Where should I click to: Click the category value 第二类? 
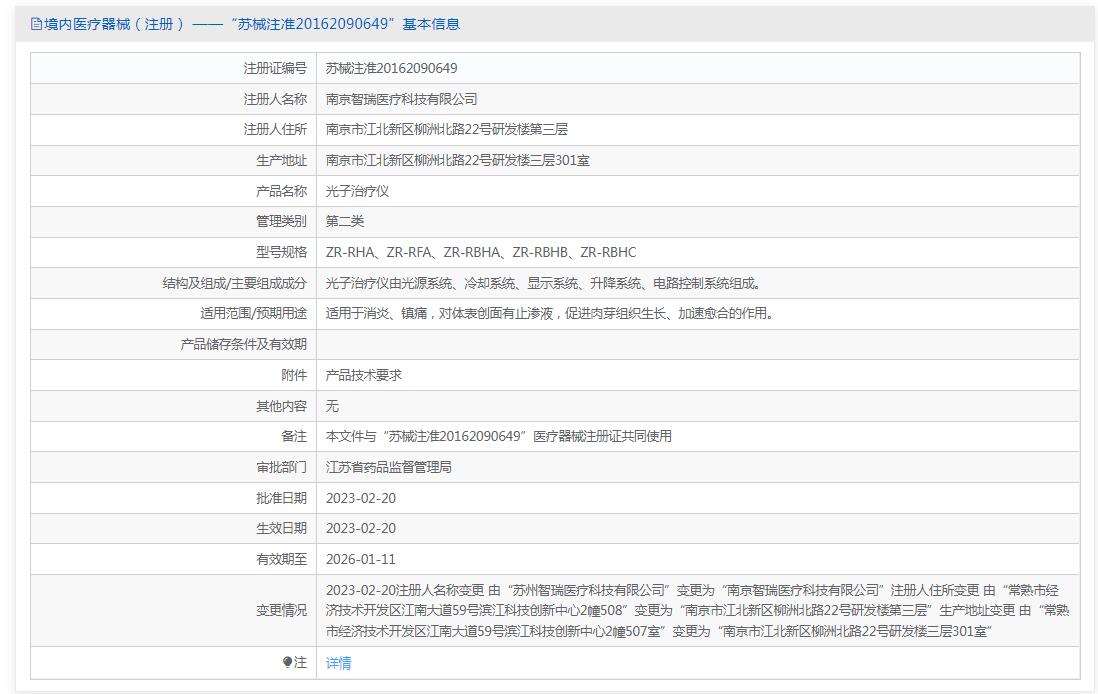pos(345,221)
